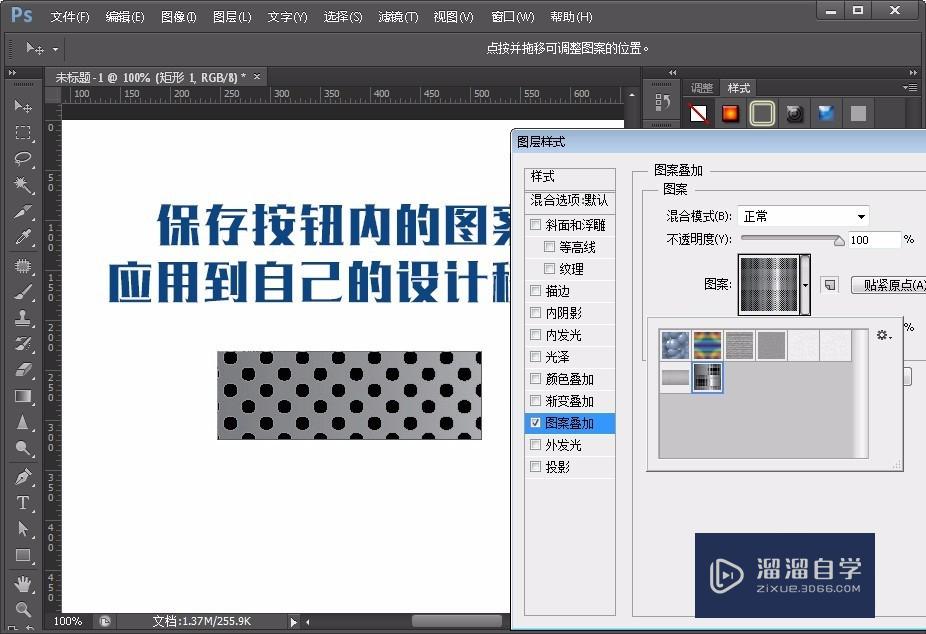This screenshot has width=926, height=634.
Task: Enable the Gradient Overlay checkbox
Action: (536, 401)
